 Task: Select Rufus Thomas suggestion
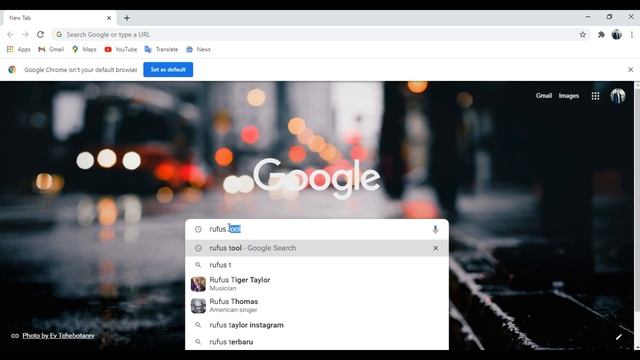[x=317, y=305]
